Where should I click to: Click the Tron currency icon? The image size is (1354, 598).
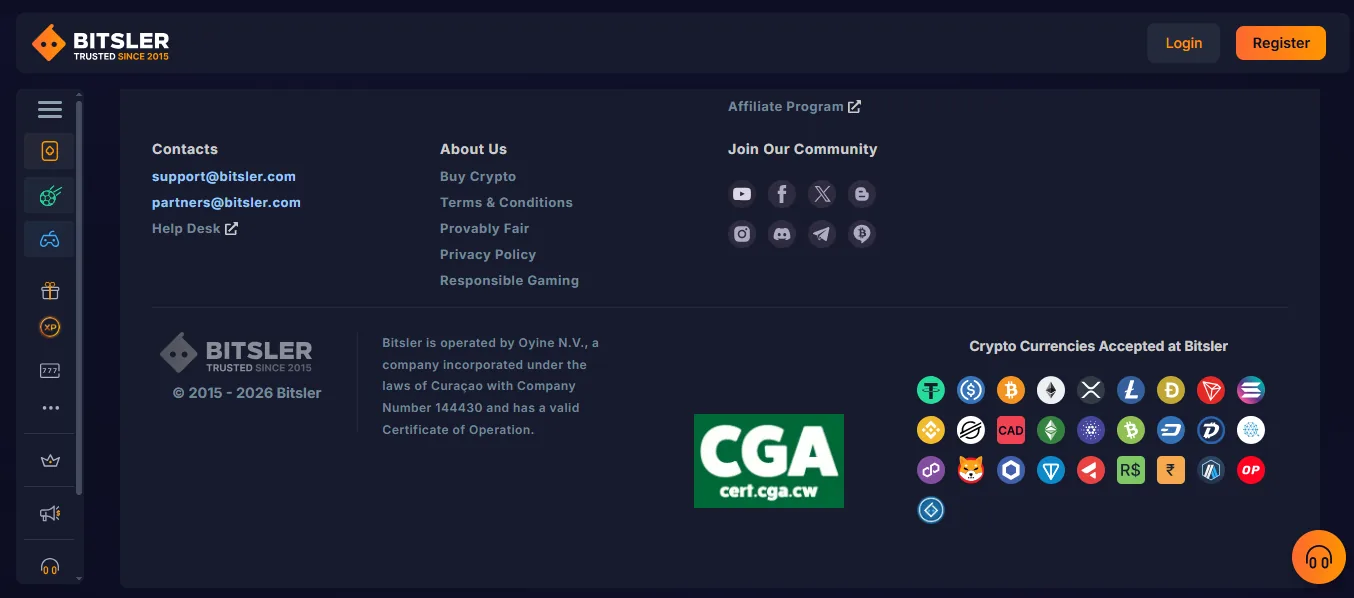(1211, 390)
